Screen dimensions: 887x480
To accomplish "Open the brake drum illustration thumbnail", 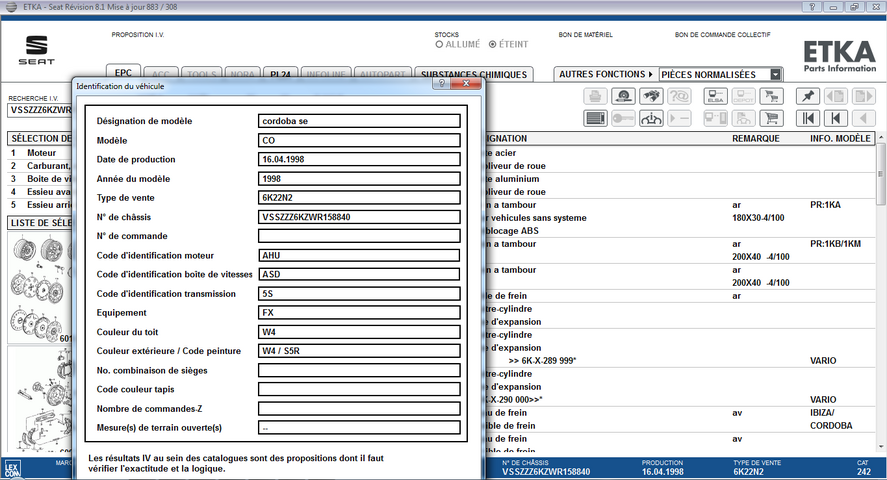I will click(40, 400).
